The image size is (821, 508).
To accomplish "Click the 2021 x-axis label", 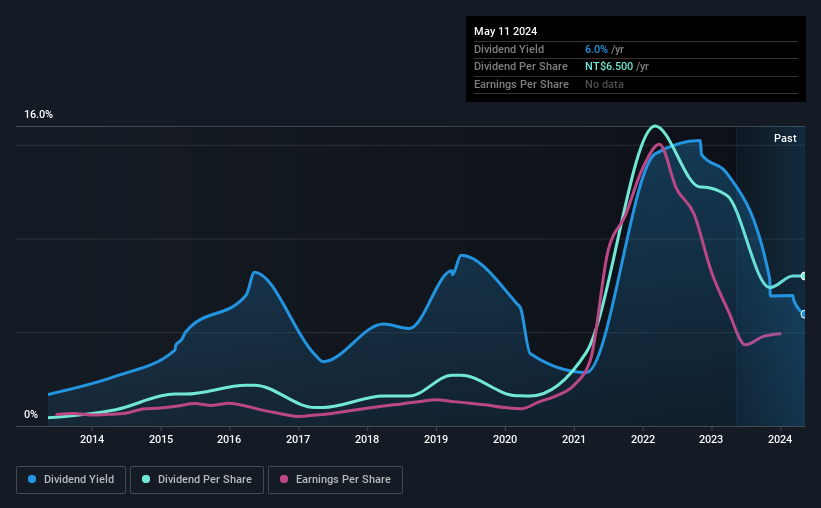I will 574,439.
